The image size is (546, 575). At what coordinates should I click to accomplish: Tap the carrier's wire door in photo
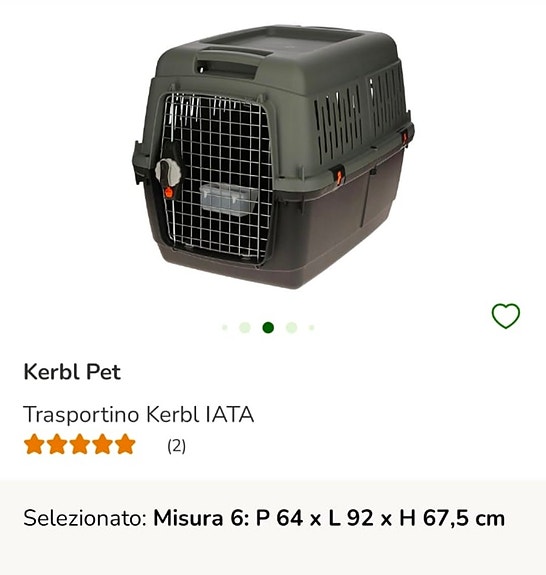pos(217,177)
